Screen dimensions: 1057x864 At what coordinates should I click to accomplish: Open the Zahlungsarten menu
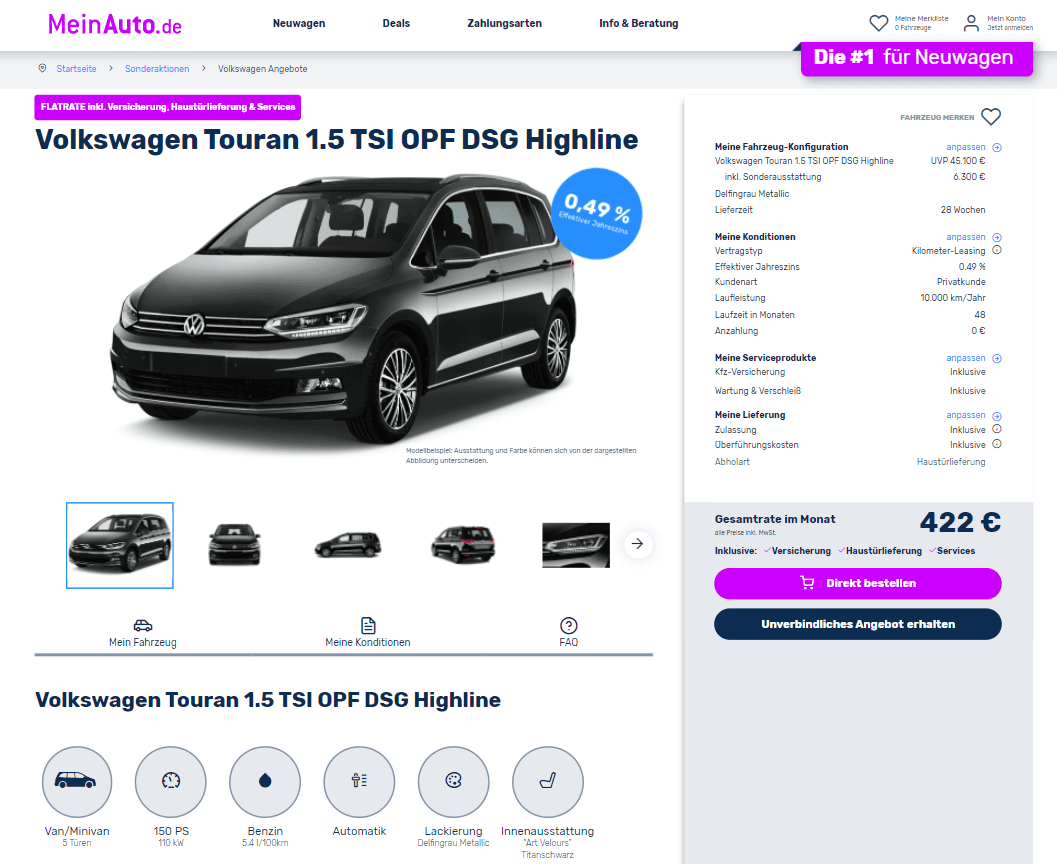505,24
